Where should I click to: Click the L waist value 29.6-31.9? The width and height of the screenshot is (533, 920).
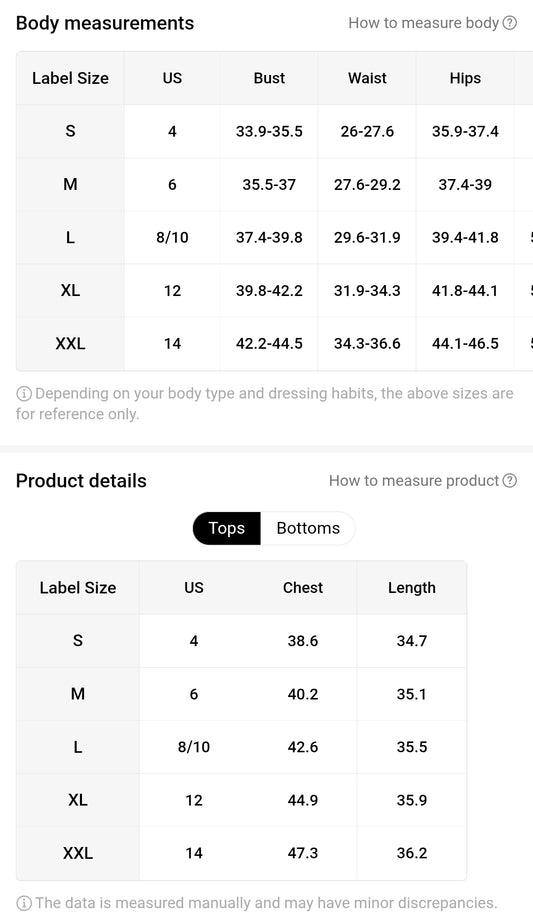point(367,237)
